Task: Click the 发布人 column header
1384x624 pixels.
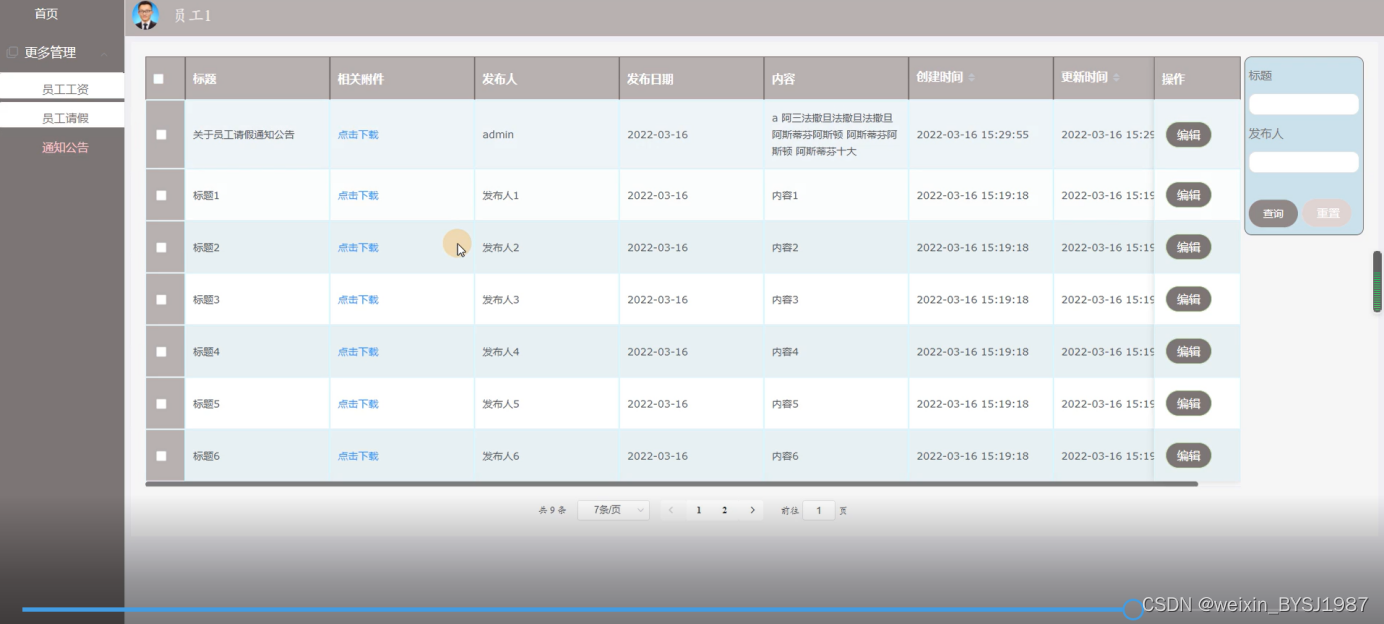Action: [x=546, y=79]
